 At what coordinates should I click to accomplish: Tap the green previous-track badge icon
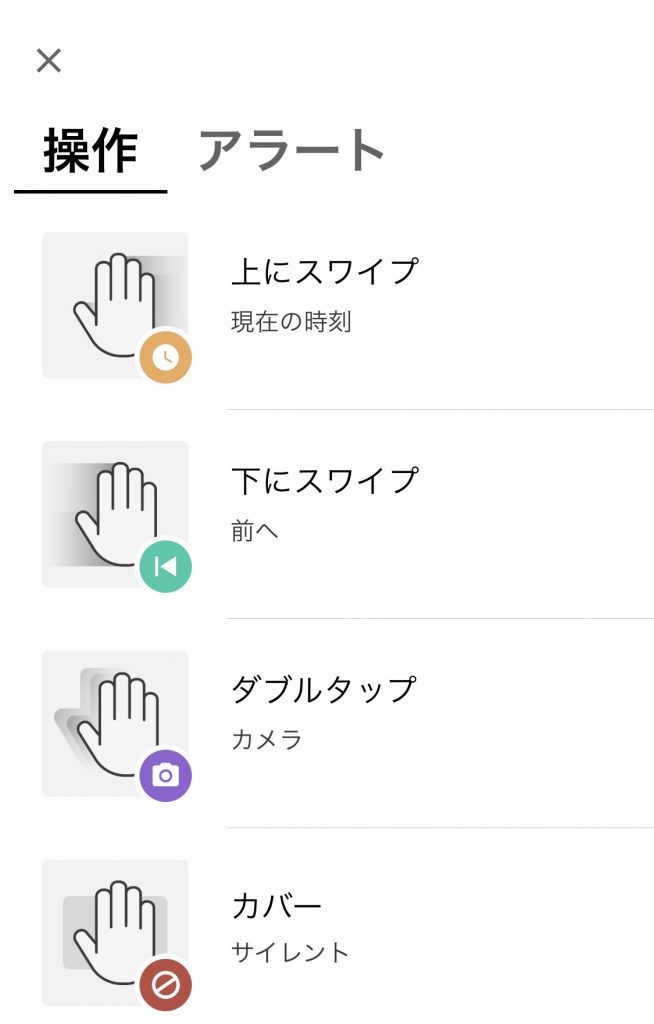point(165,566)
